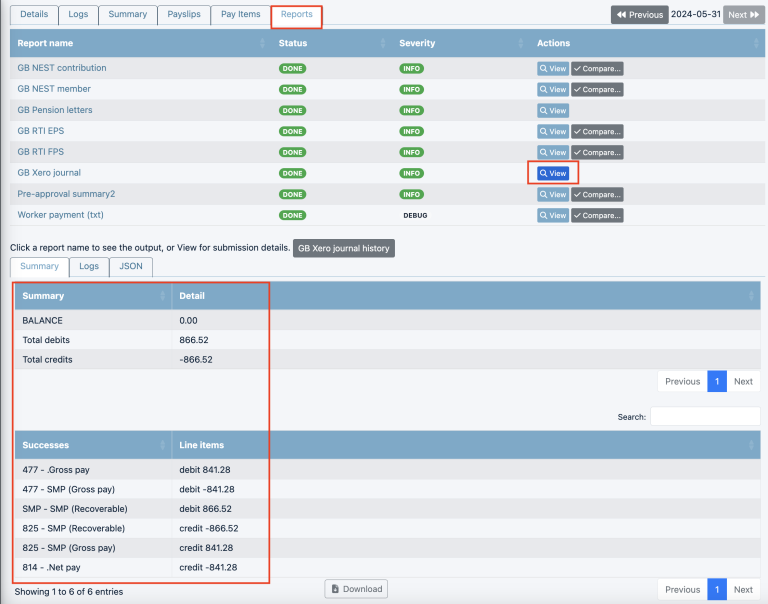Screen dimensions: 768x604
Task: Open GB Pension letters report
Action: click(x=55, y=110)
